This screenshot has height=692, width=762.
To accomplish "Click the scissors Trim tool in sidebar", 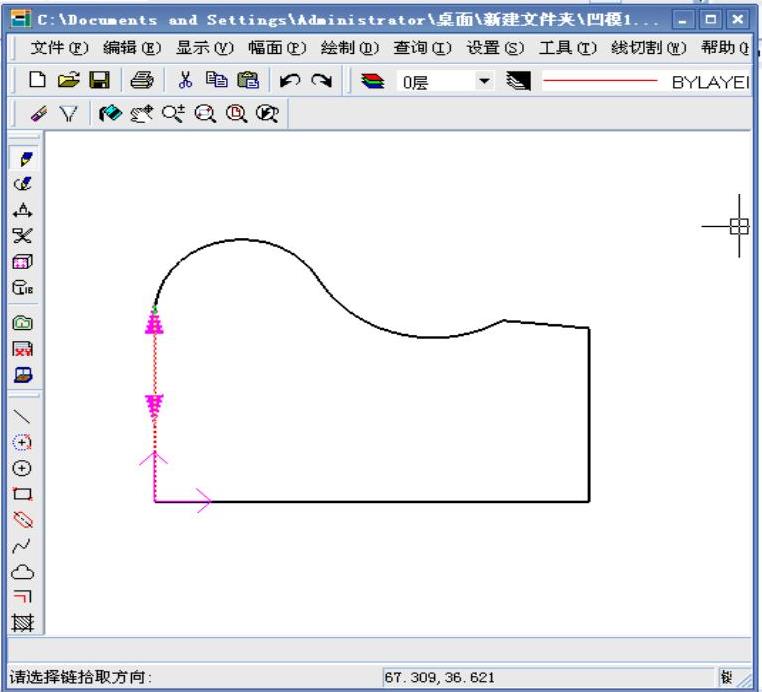I will (22, 236).
